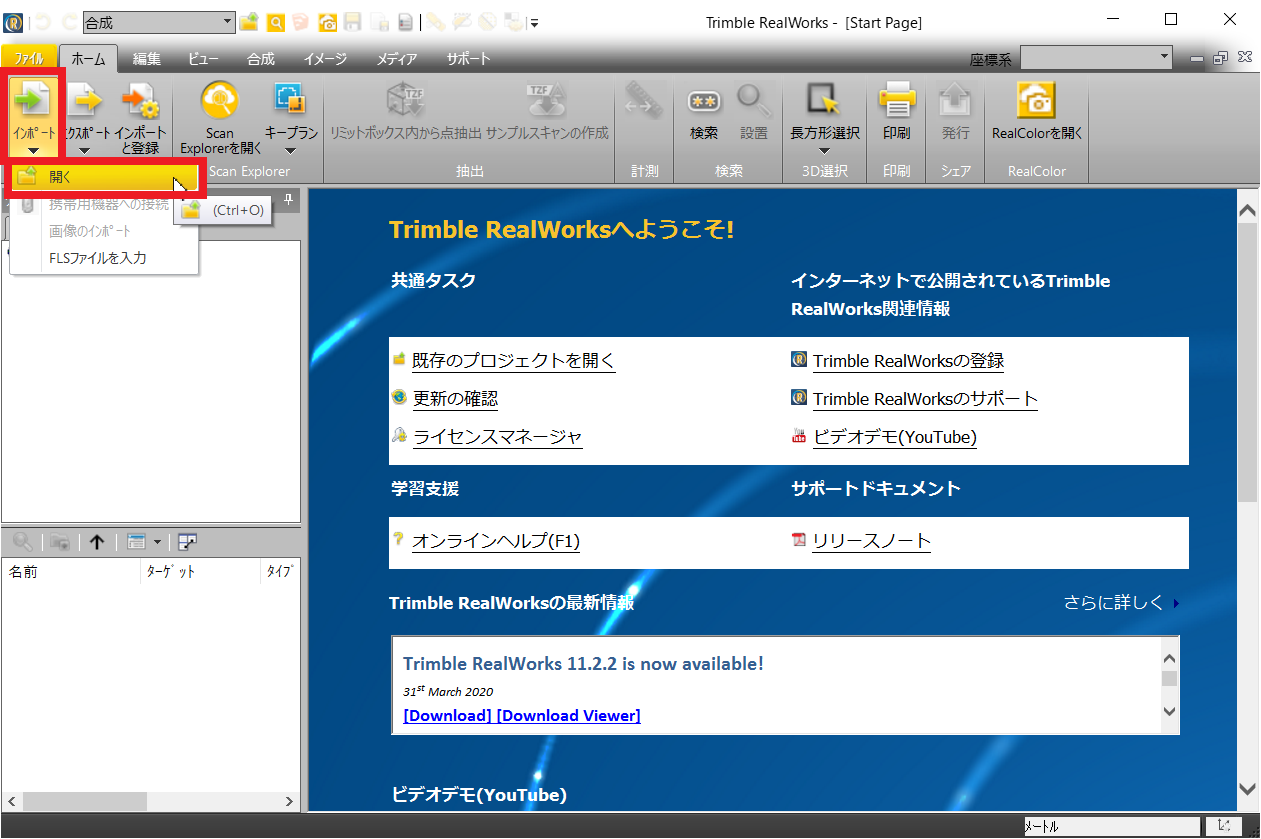Toggle the pin on the left panel header

pyautogui.click(x=289, y=200)
